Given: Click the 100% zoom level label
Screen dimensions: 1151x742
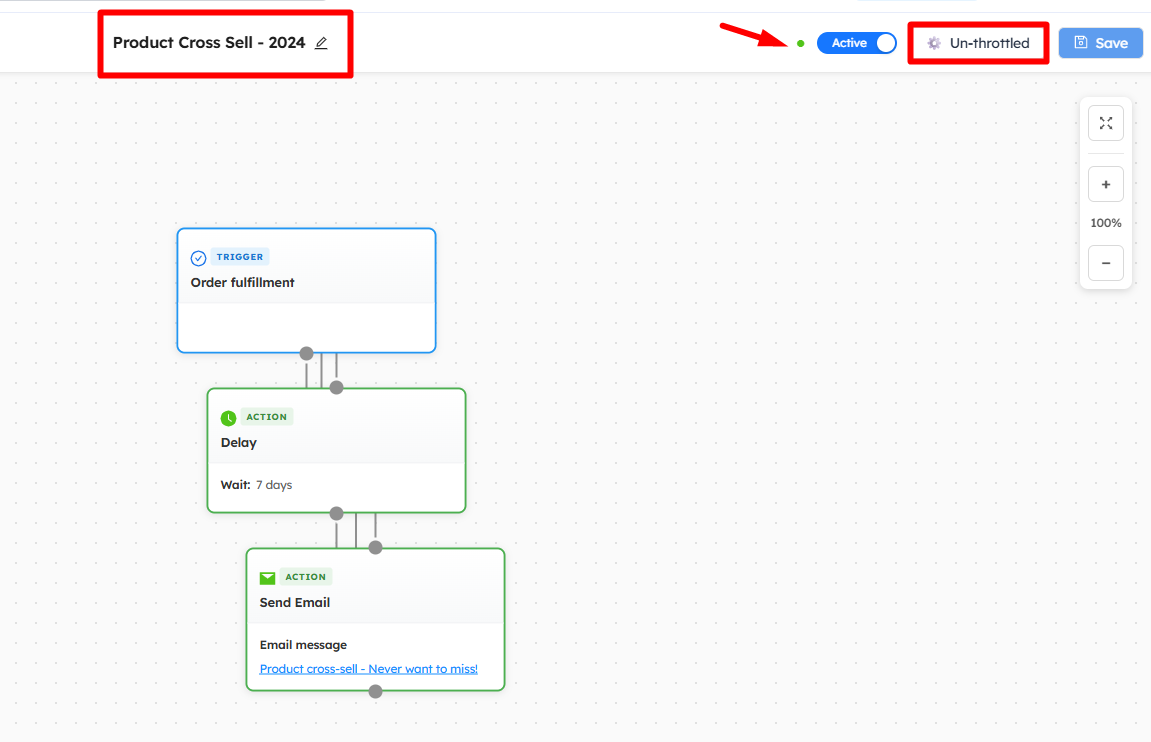Looking at the screenshot, I should [1106, 223].
